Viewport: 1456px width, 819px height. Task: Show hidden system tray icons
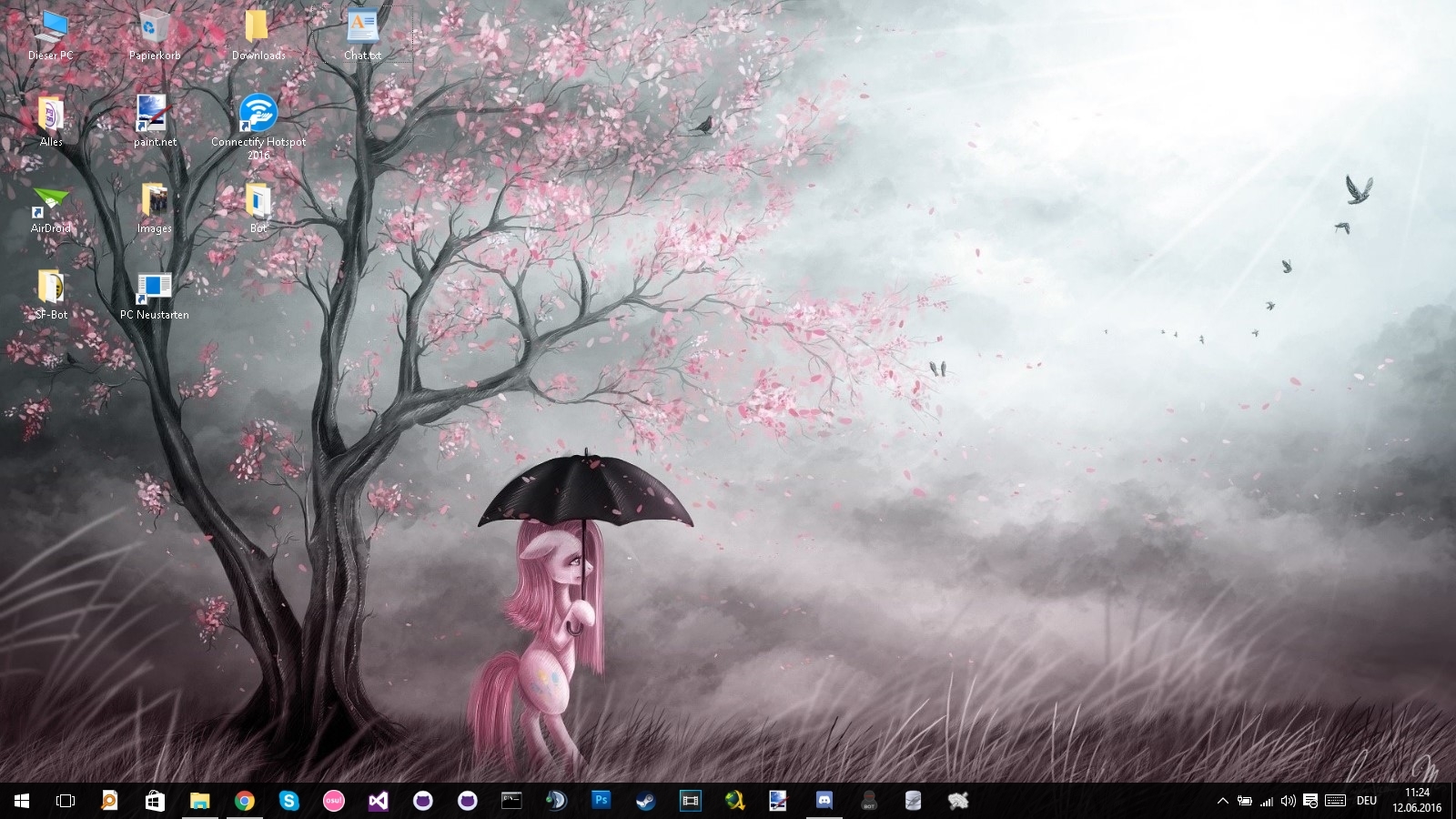[1222, 801]
